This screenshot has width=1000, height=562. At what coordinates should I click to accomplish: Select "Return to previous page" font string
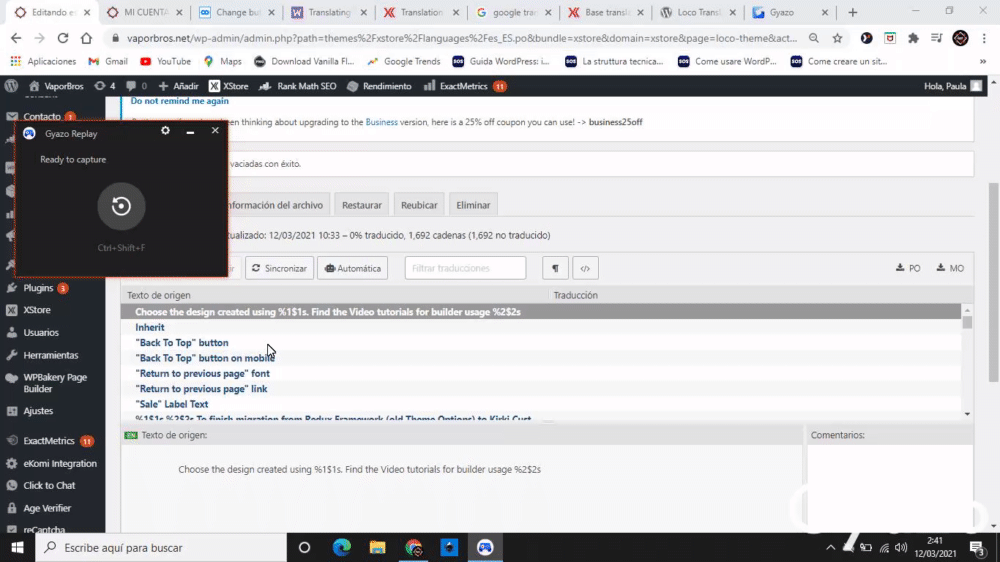541,373
